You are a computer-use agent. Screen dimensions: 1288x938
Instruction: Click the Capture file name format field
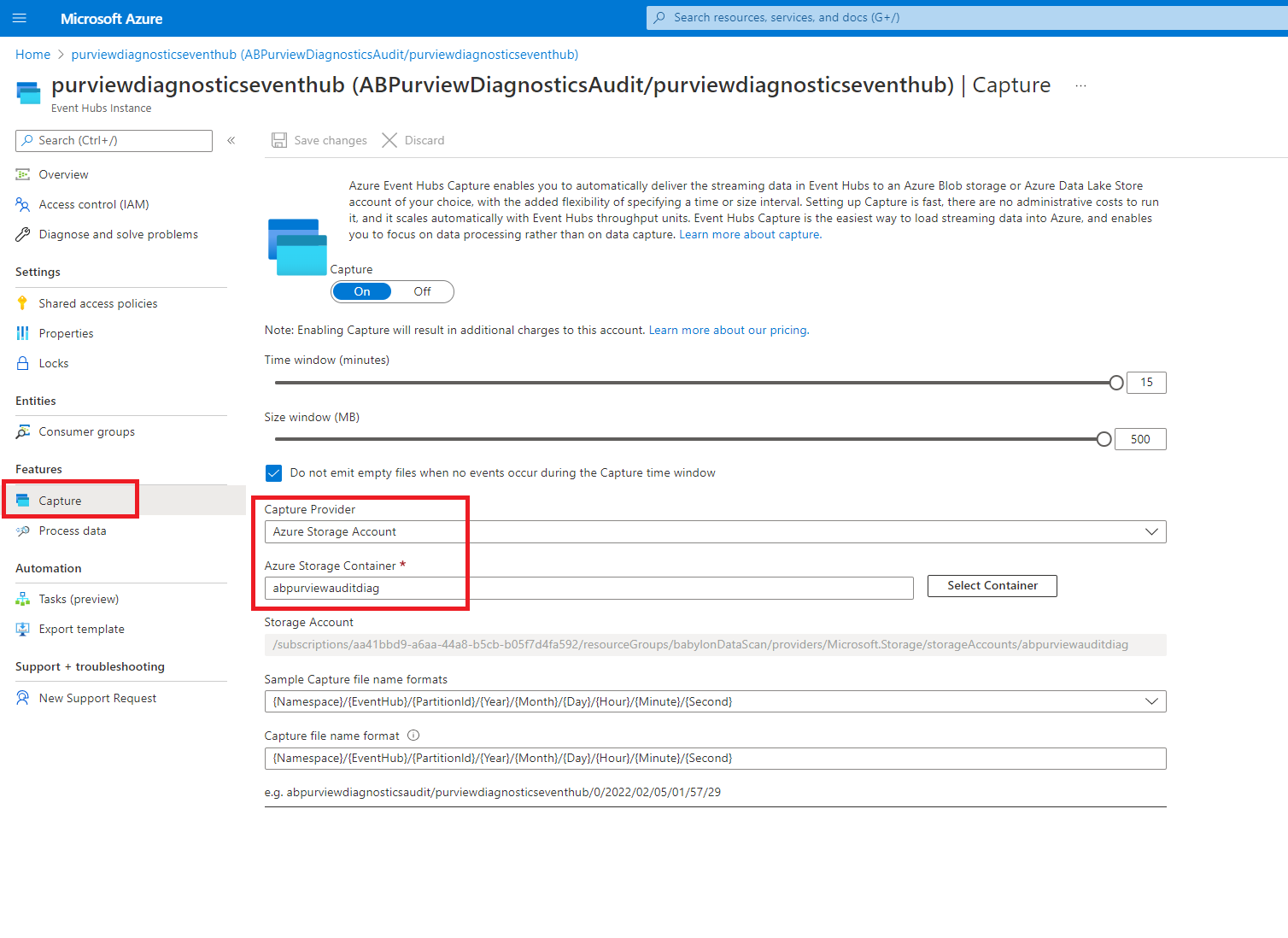click(715, 758)
